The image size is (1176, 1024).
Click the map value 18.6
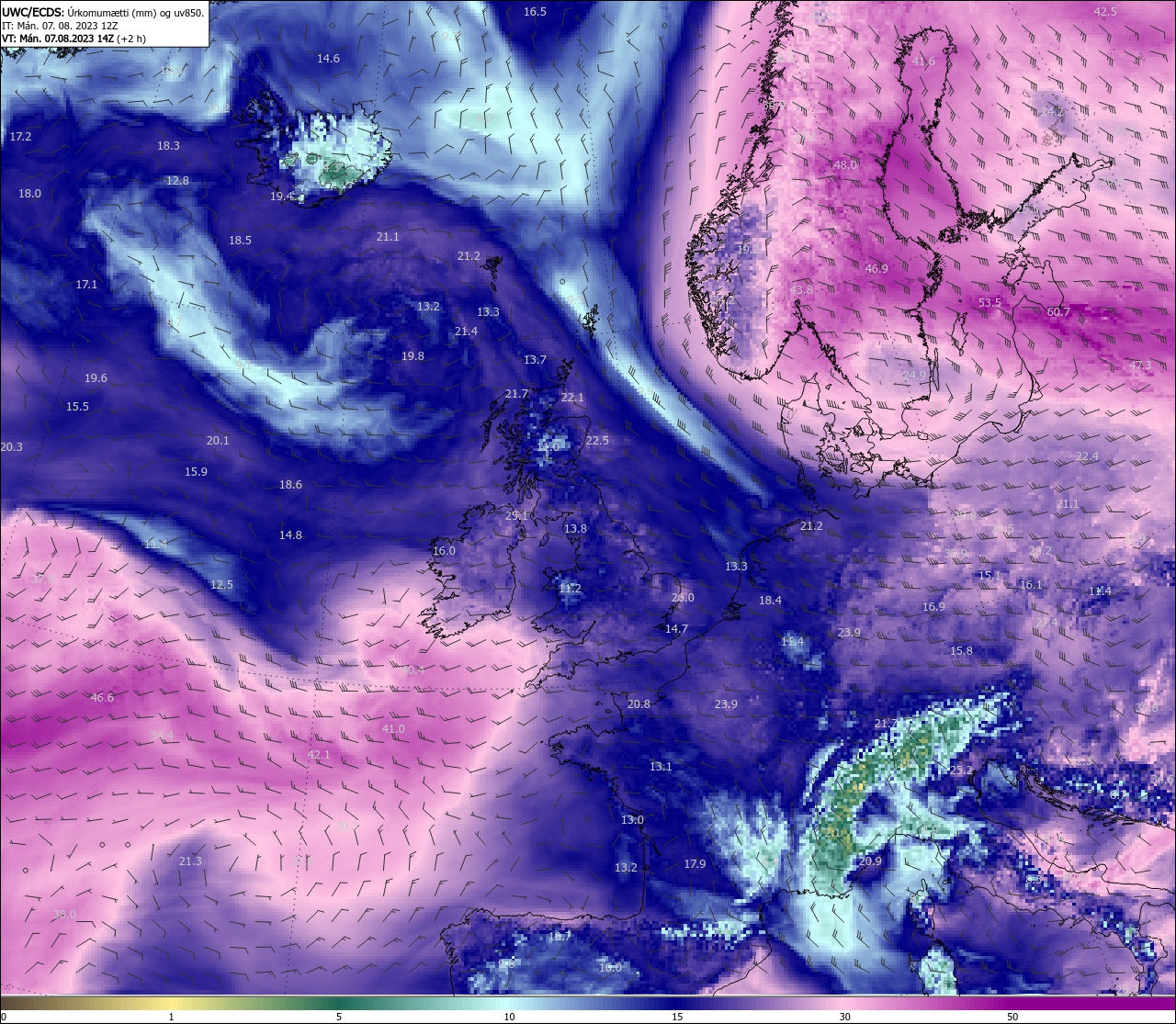[x=290, y=485]
